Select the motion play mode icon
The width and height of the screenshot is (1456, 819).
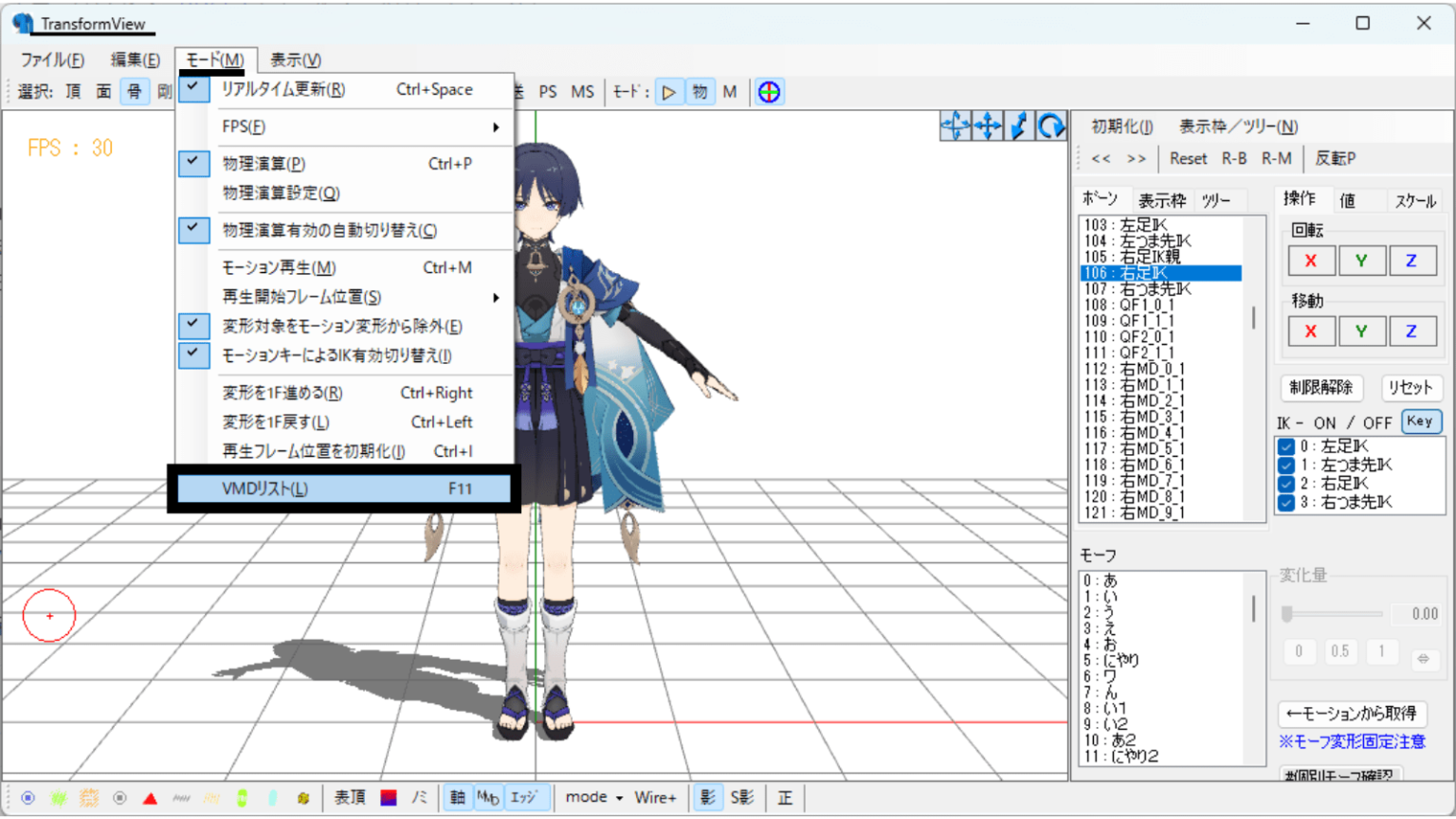670,91
